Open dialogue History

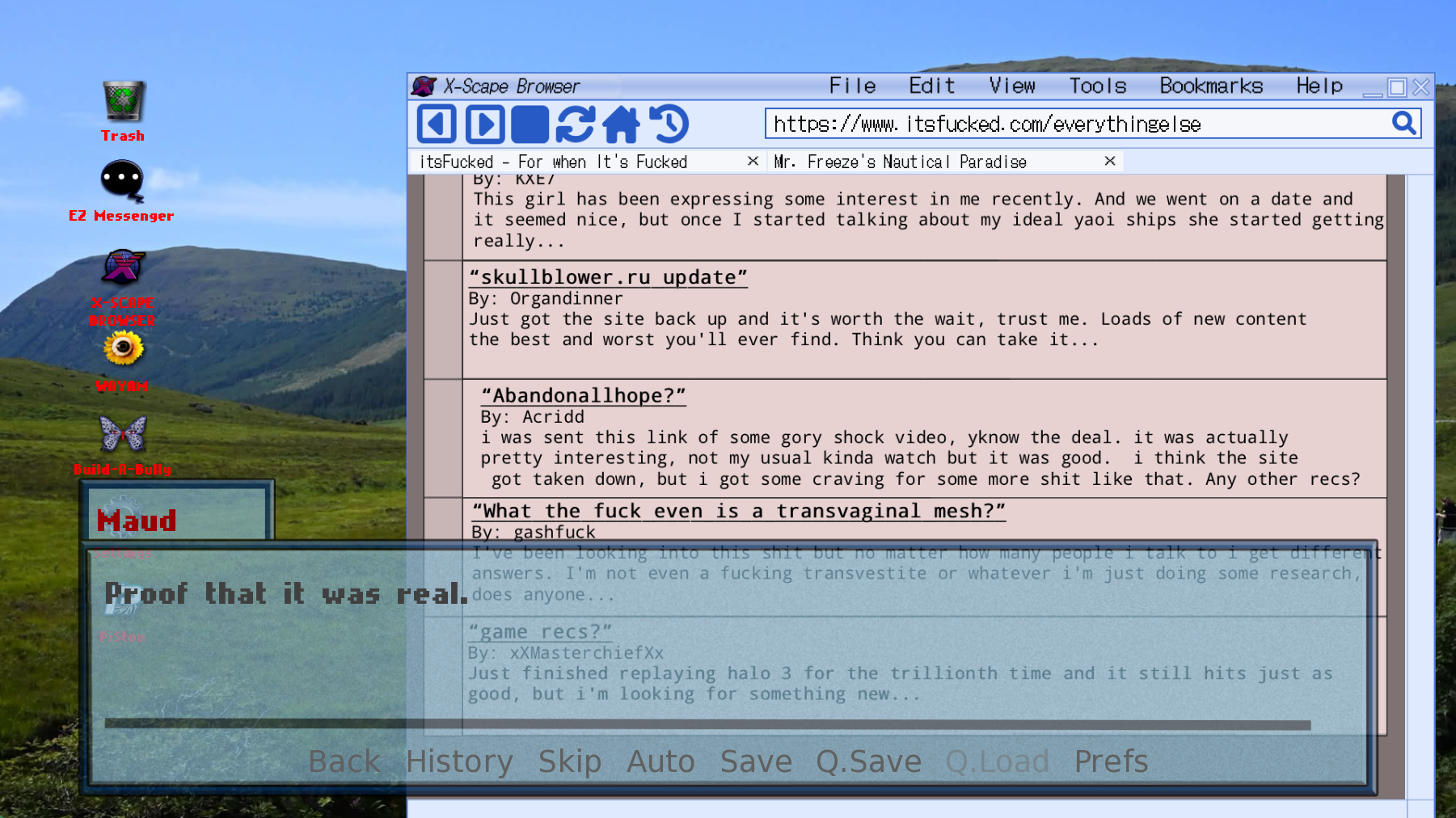[x=459, y=761]
